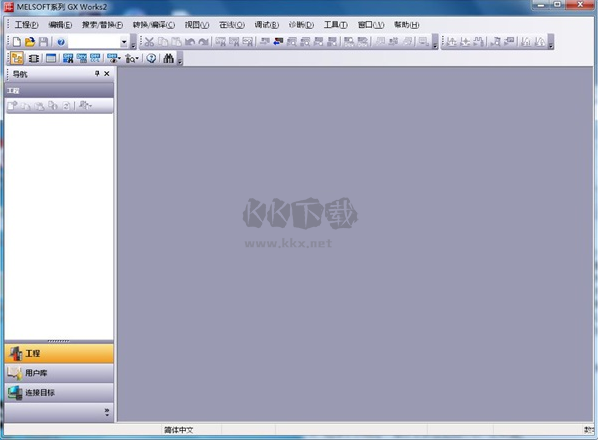
Task: Open the 工具(T) menu
Action: (x=336, y=25)
